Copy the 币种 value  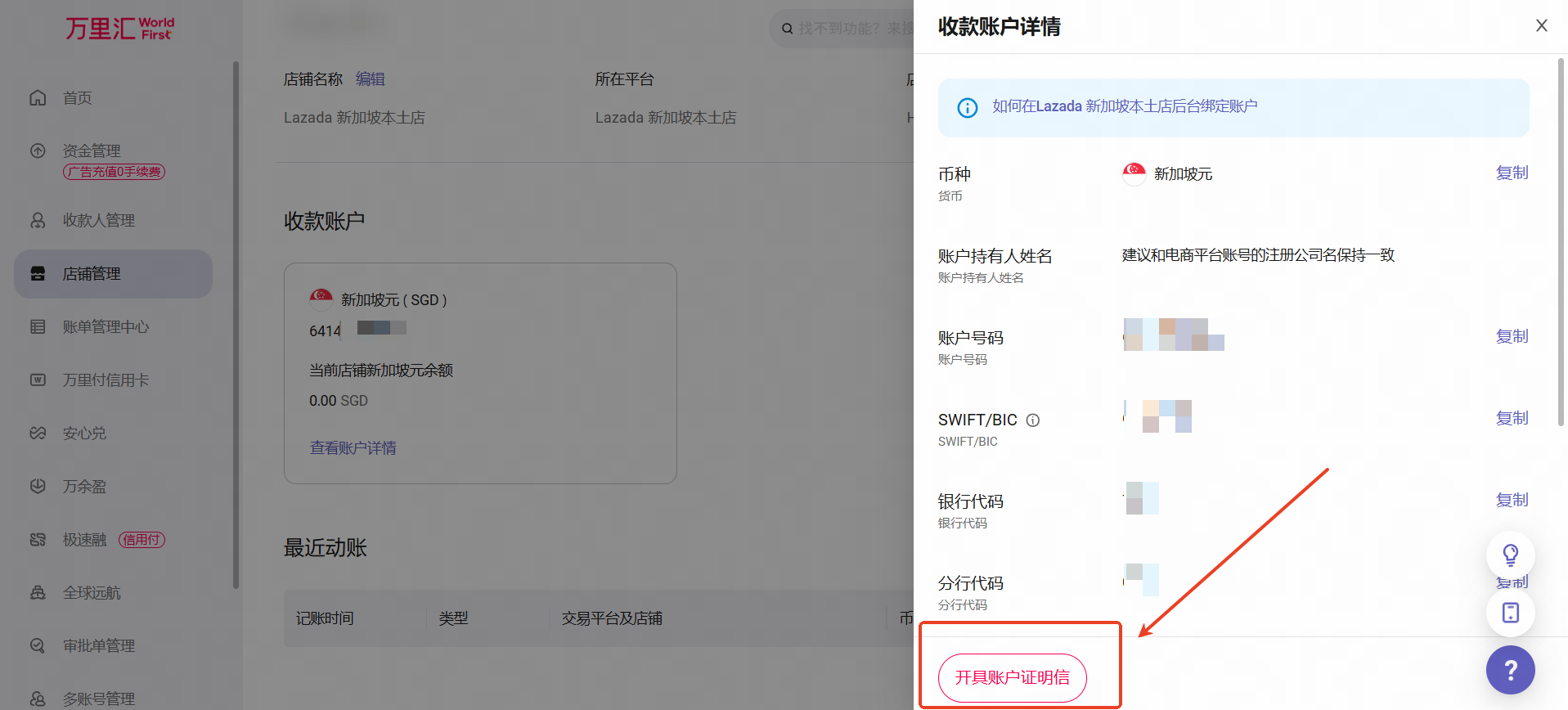point(1512,173)
